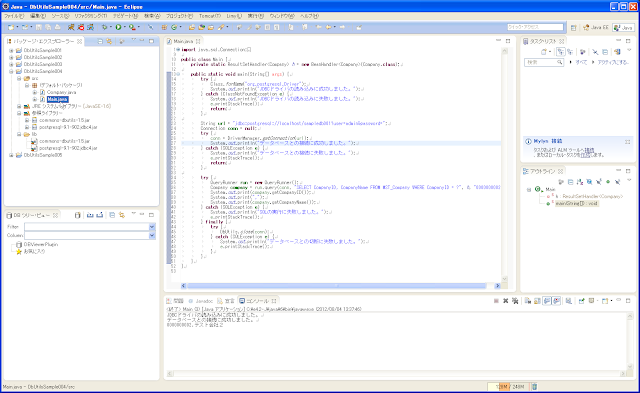
Task: Select main(String[]) : void in Outline
Action: (x=576, y=203)
